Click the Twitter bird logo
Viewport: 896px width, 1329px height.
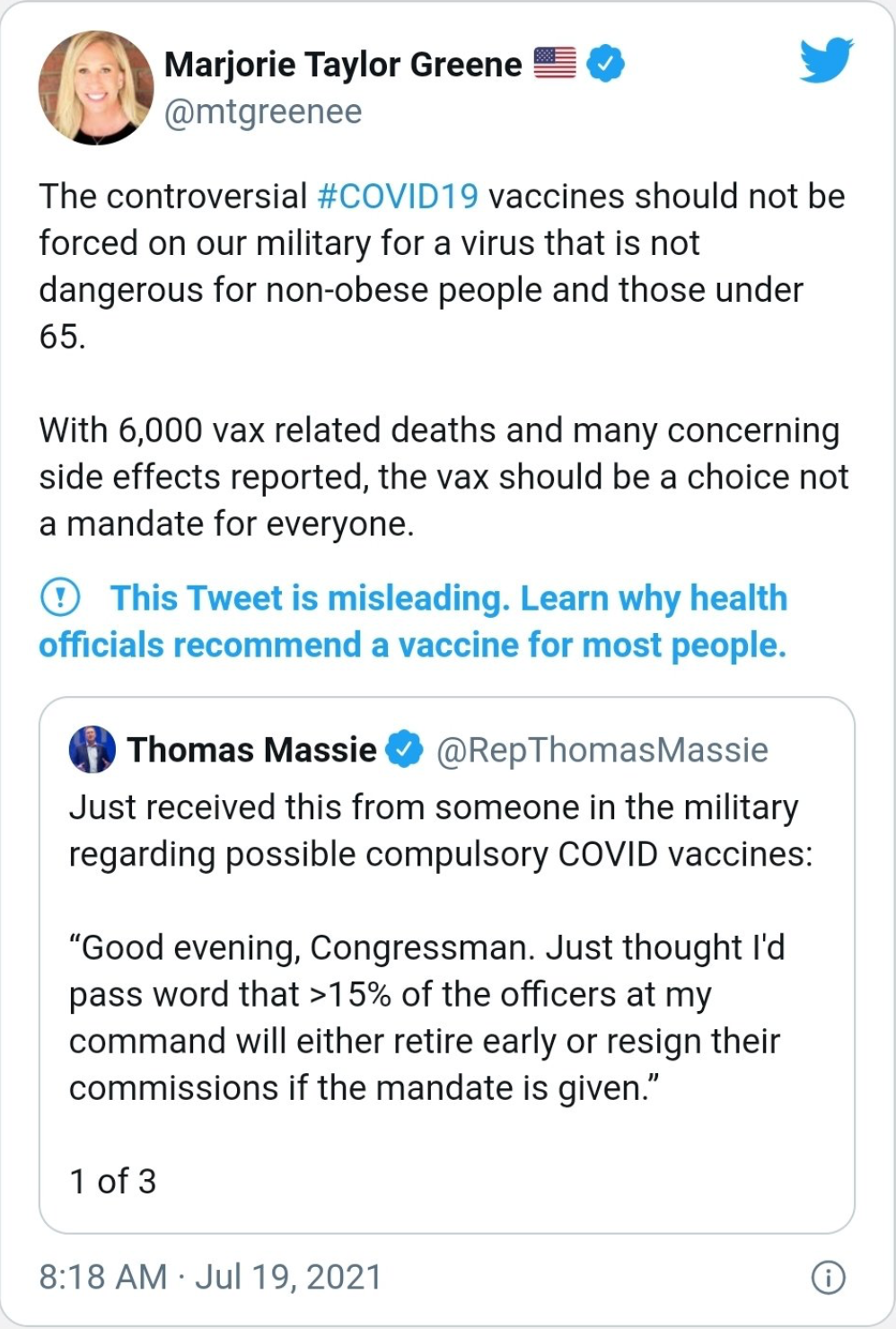coord(826,60)
